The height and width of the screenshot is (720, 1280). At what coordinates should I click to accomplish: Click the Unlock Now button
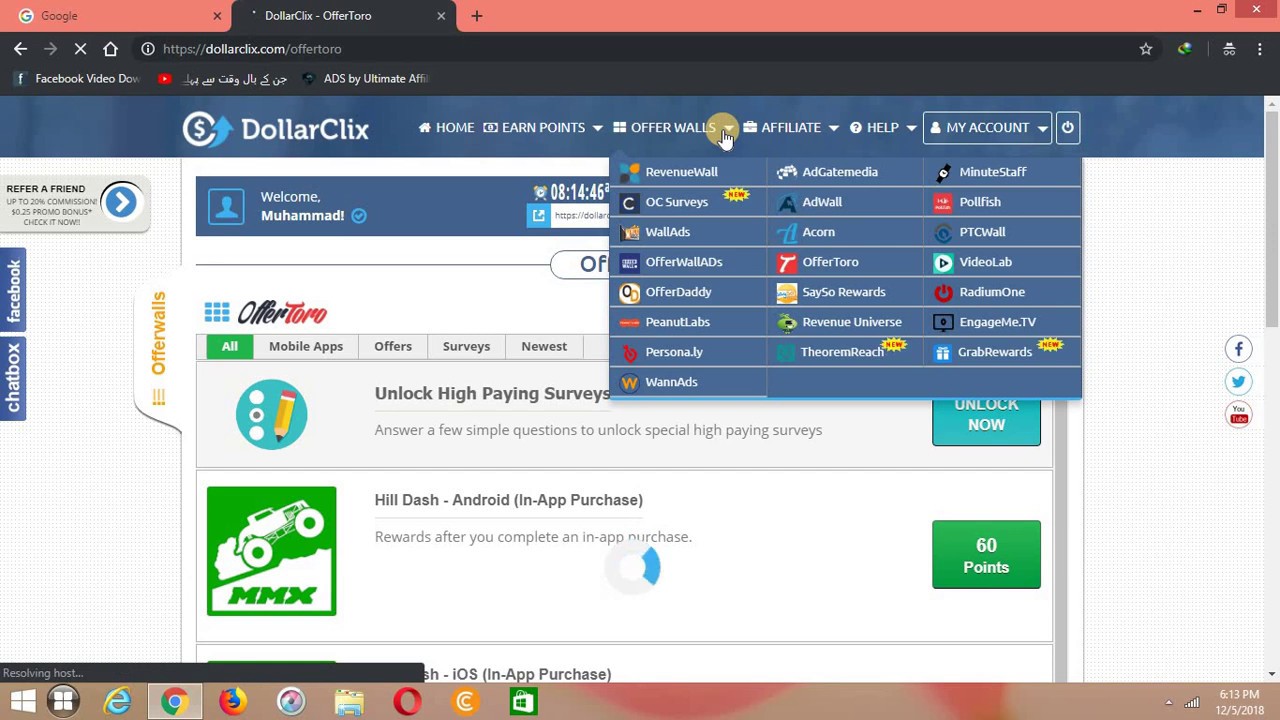pos(986,420)
